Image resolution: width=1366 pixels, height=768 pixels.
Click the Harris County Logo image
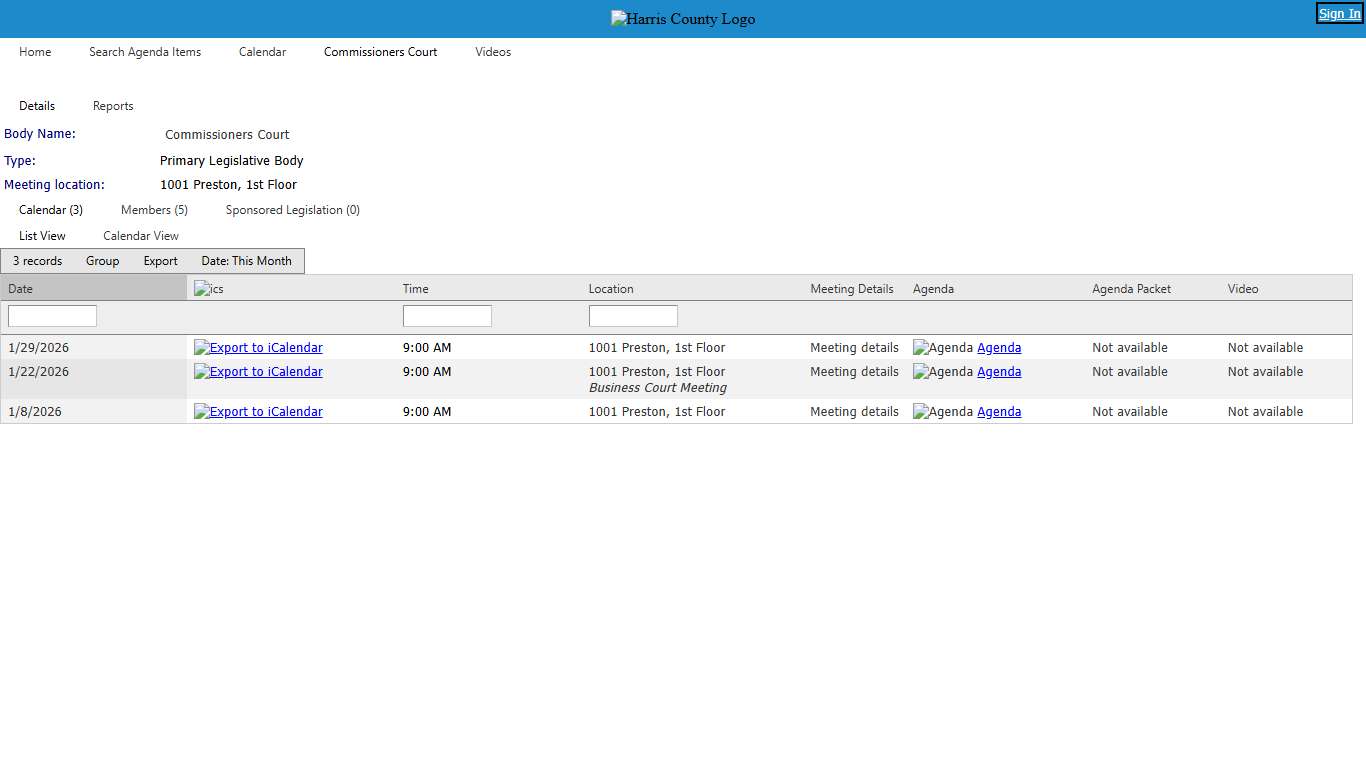(x=683, y=19)
